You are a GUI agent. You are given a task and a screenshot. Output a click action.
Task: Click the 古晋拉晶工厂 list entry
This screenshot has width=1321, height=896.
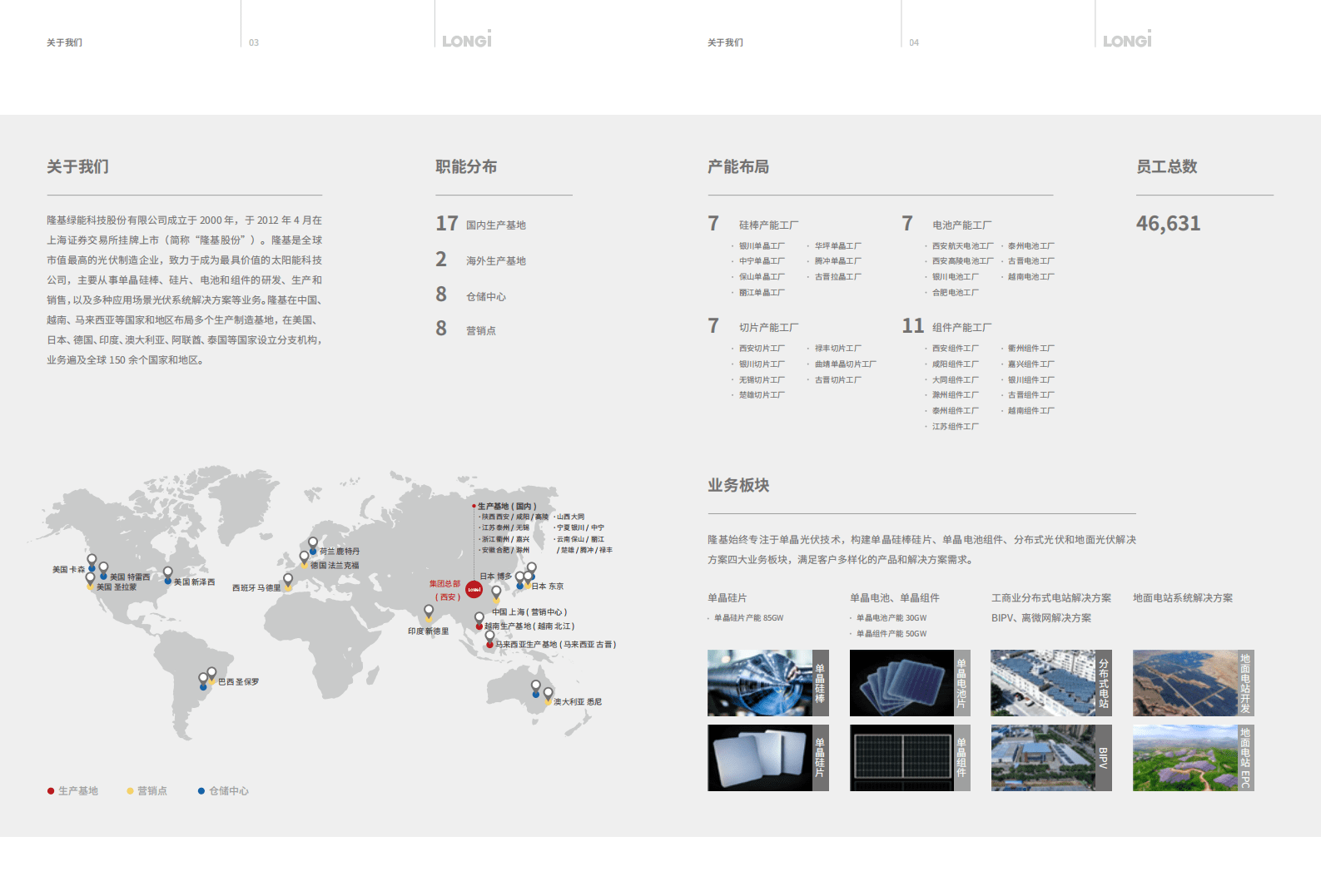pyautogui.click(x=837, y=277)
